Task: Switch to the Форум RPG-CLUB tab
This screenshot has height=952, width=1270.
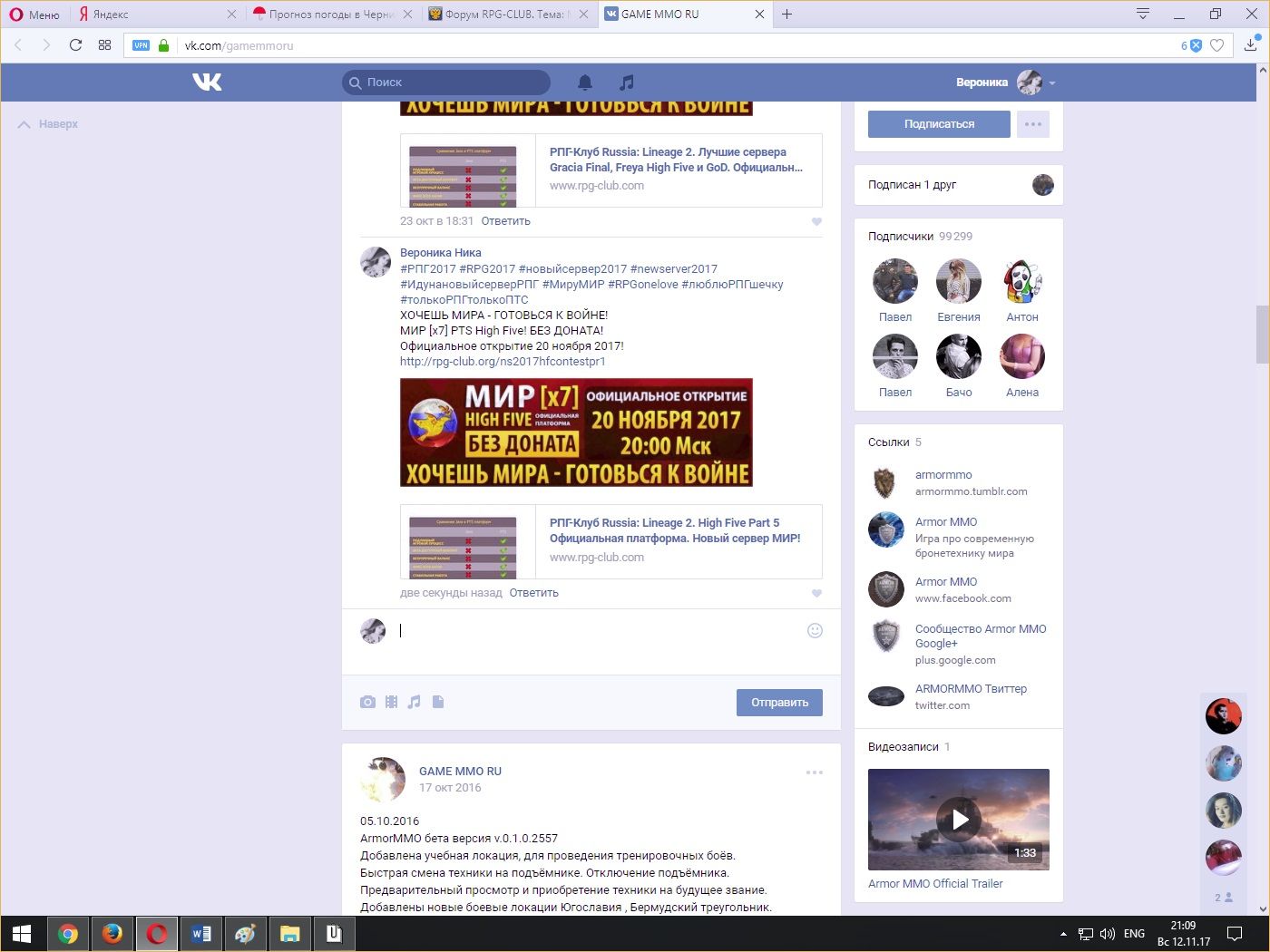Action: 506,15
